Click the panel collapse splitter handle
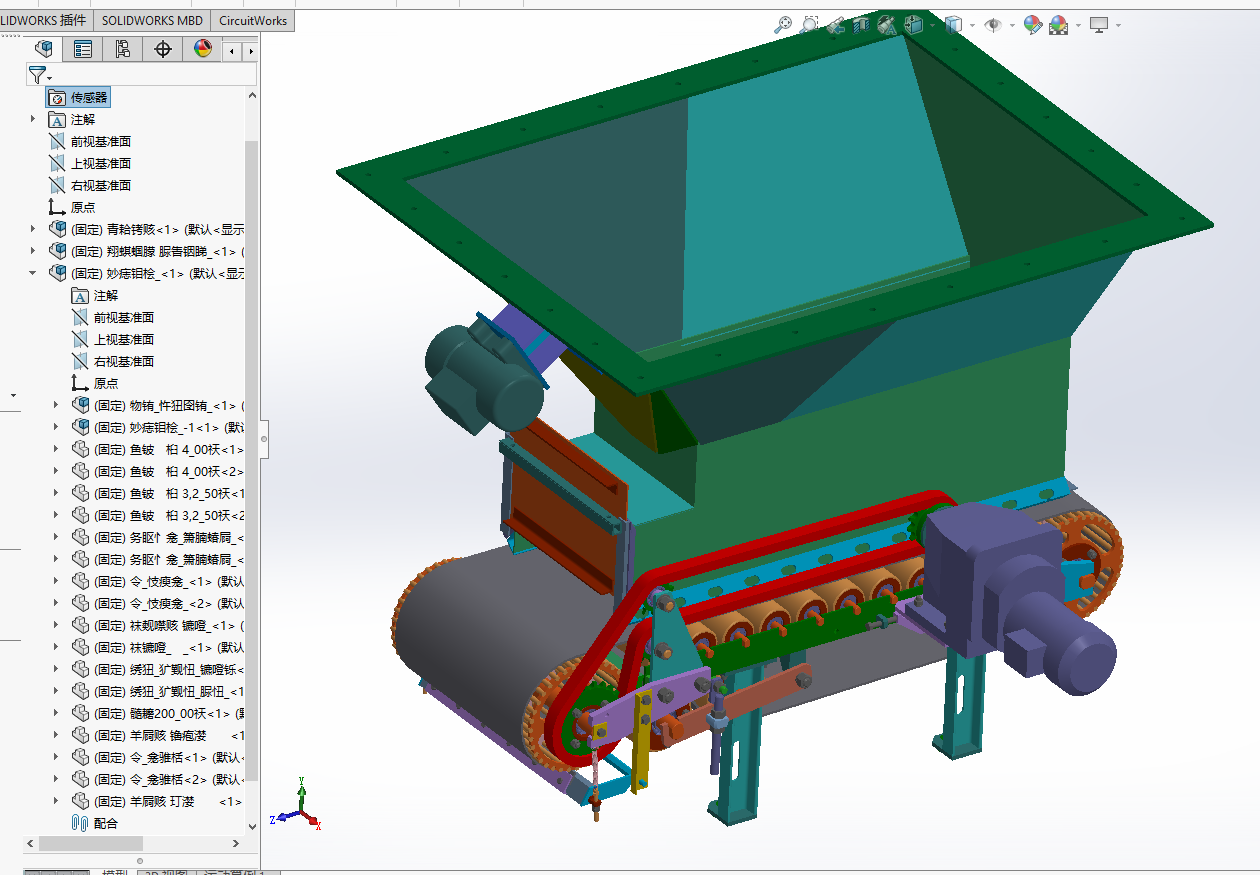This screenshot has height=875, width=1260. click(x=264, y=438)
